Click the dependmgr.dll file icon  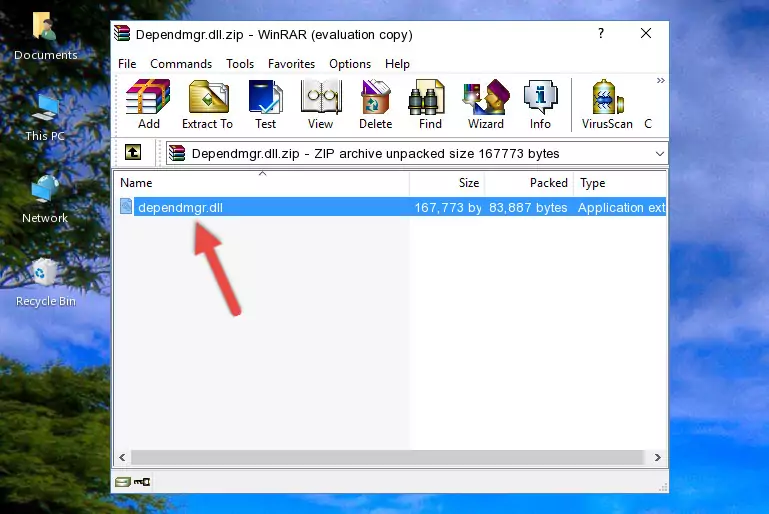tap(126, 206)
